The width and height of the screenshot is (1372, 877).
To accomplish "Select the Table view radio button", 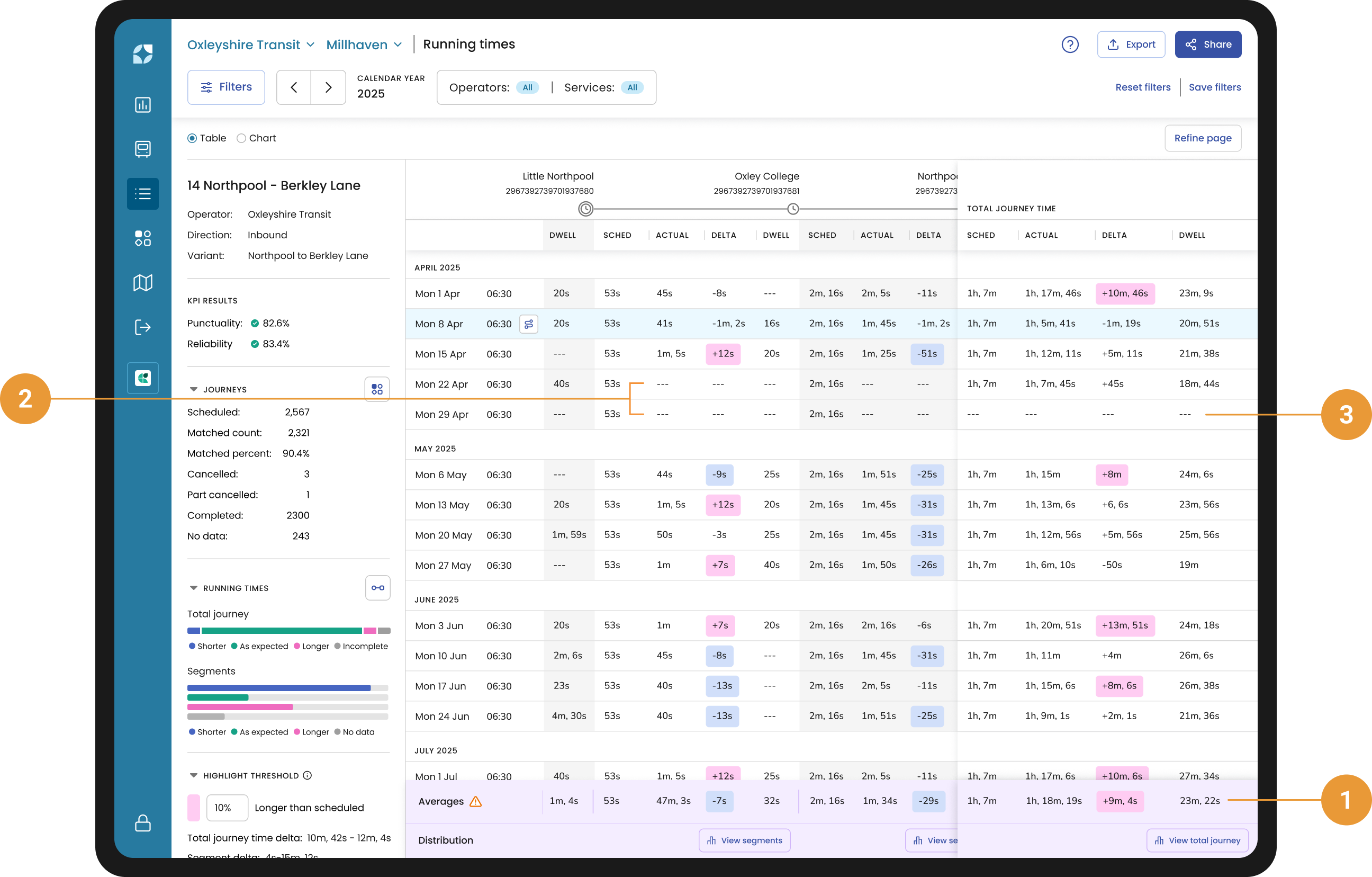I will [192, 138].
